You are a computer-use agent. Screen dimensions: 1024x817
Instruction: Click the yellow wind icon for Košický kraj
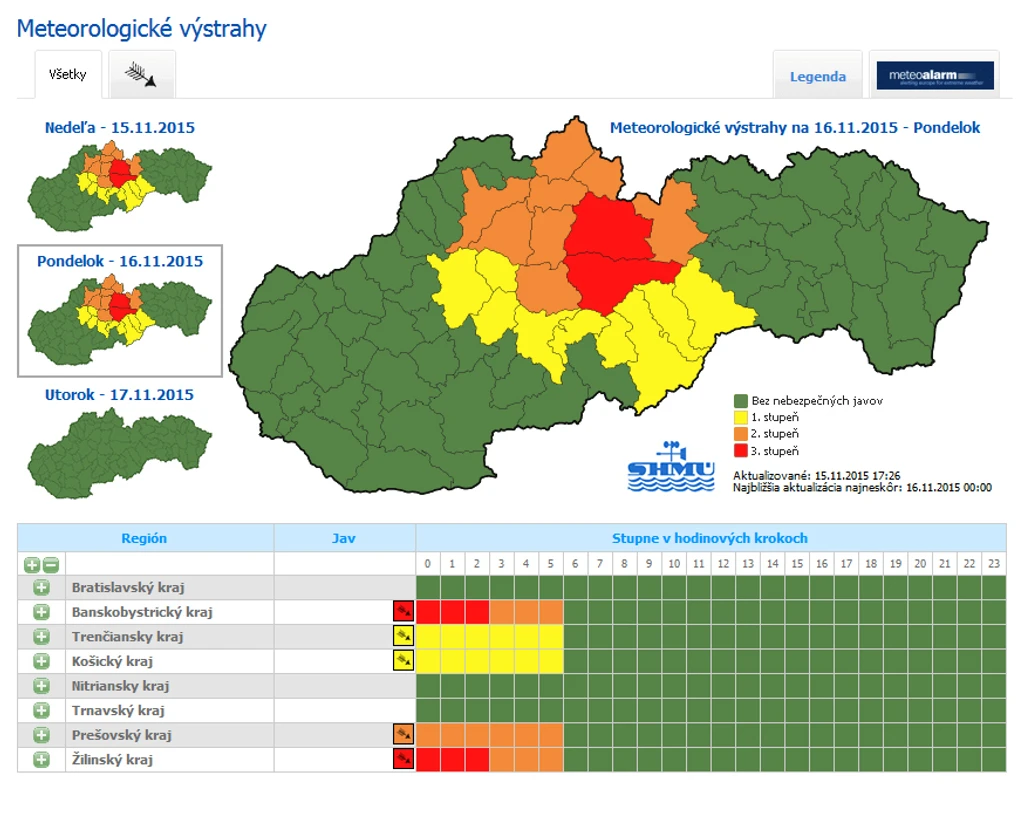403,661
